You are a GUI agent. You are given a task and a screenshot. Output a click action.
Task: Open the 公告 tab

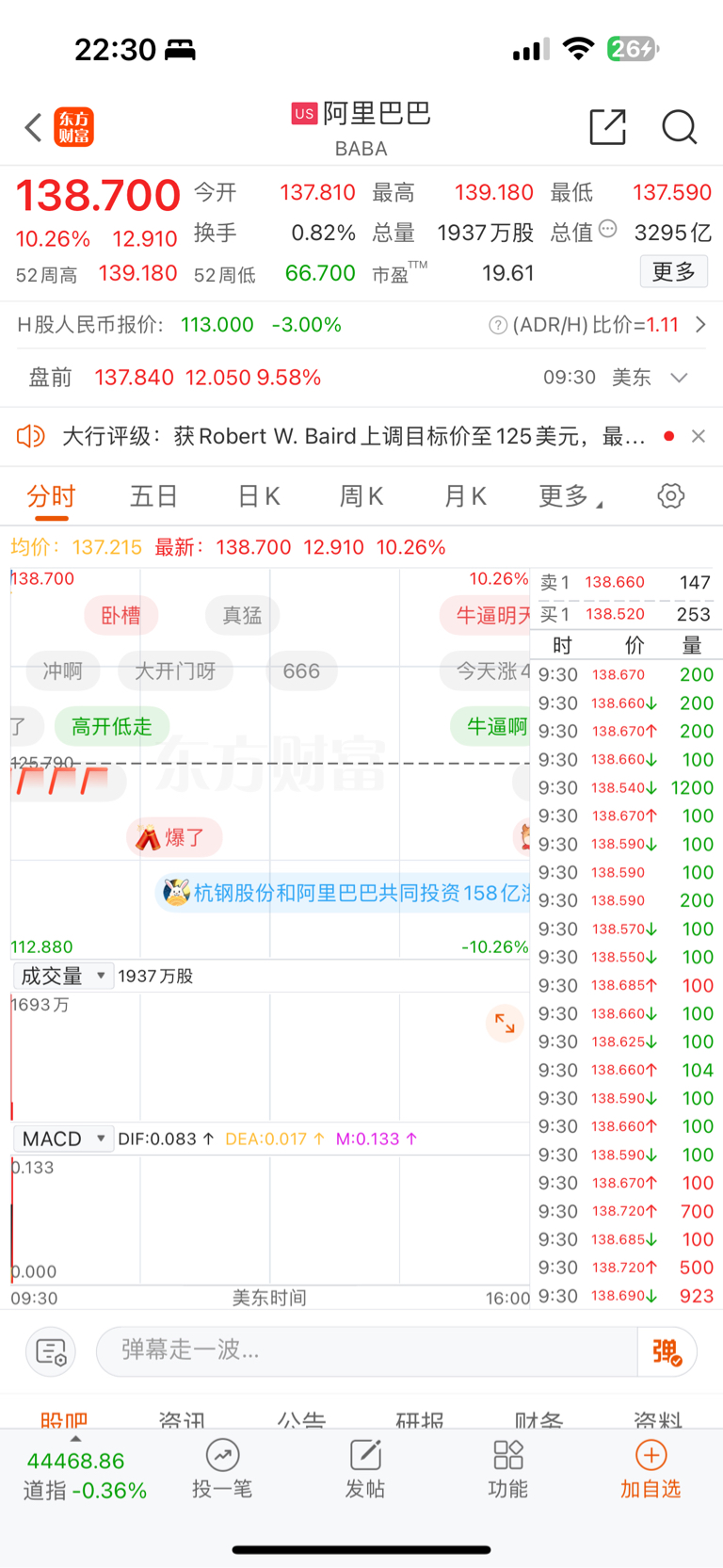(301, 1419)
